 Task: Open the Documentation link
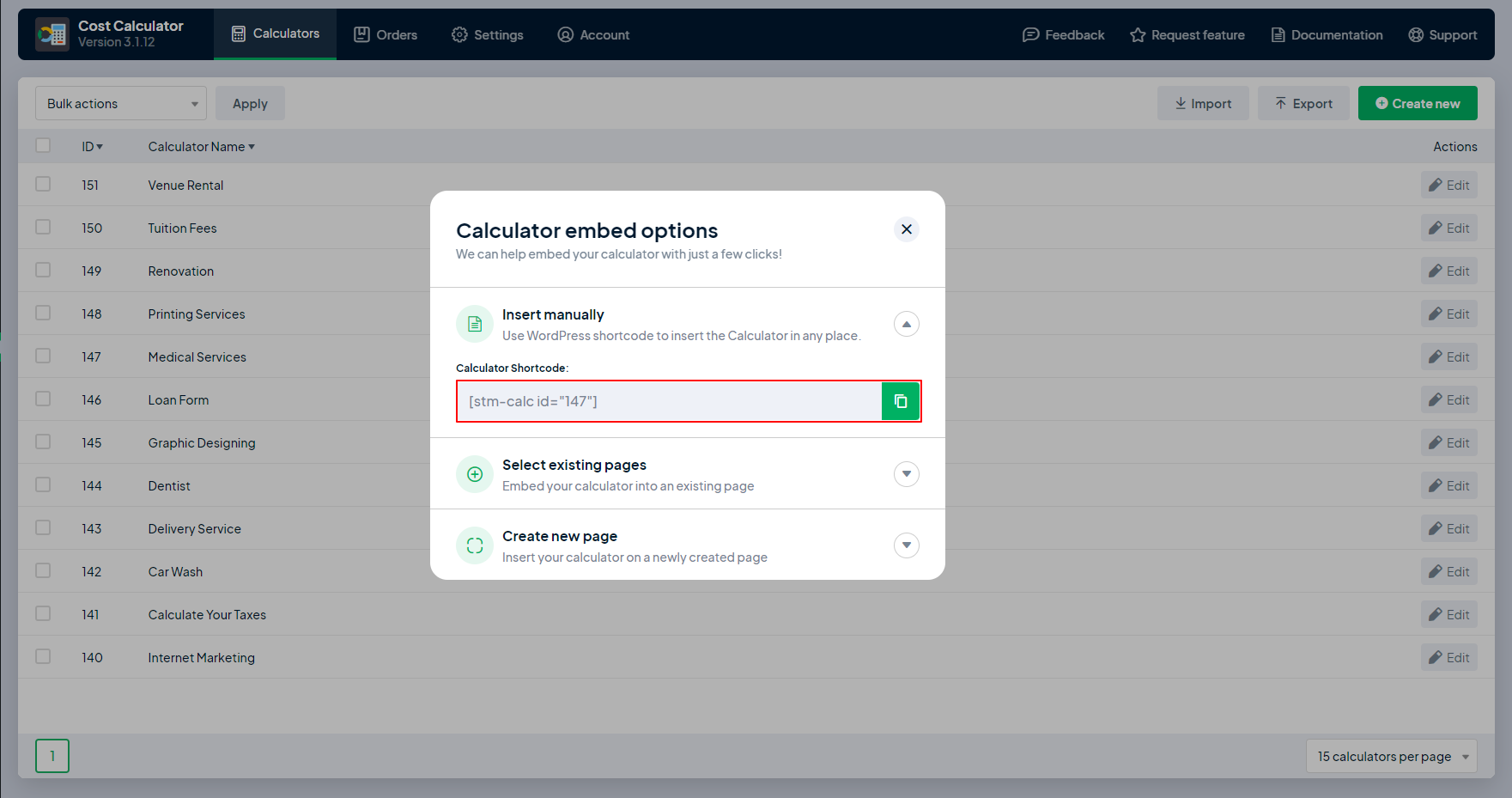[1327, 34]
